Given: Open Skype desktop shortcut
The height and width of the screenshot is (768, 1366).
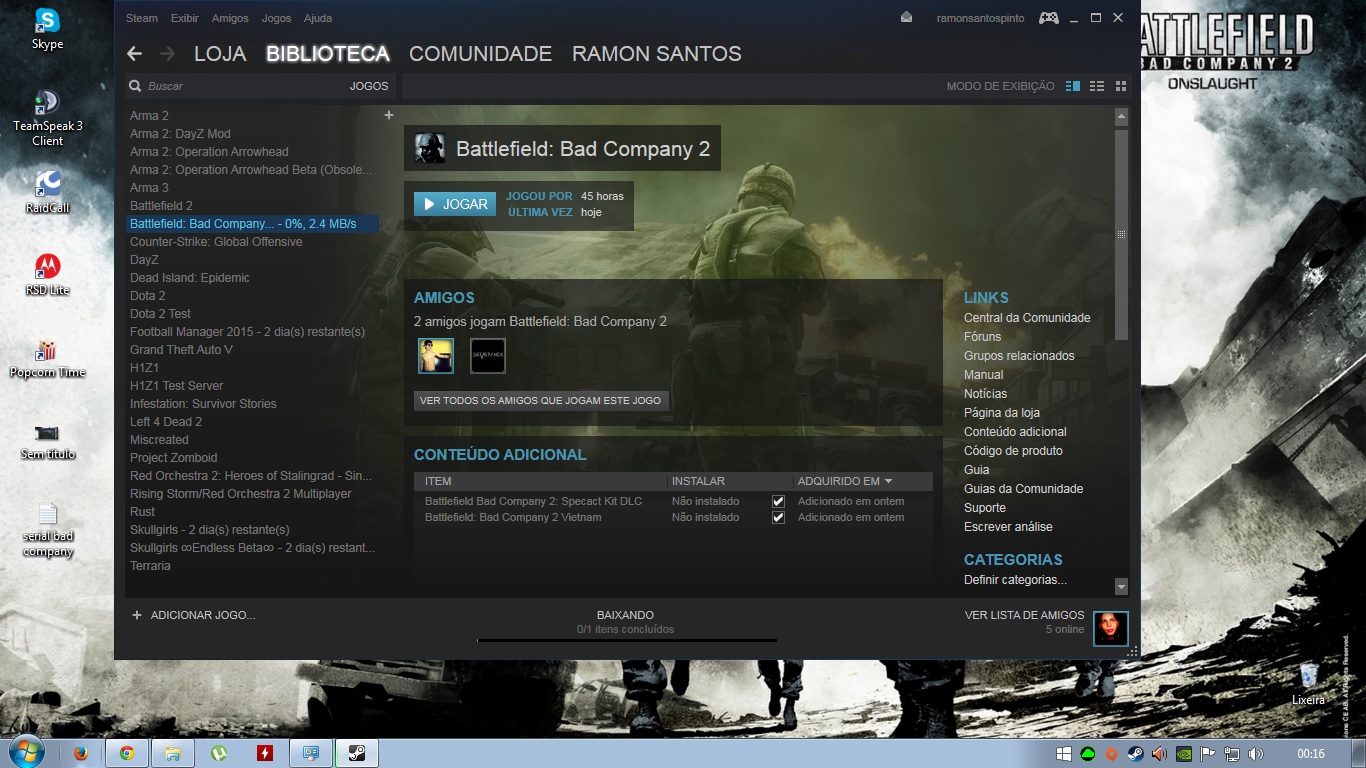Looking at the screenshot, I should (x=47, y=28).
